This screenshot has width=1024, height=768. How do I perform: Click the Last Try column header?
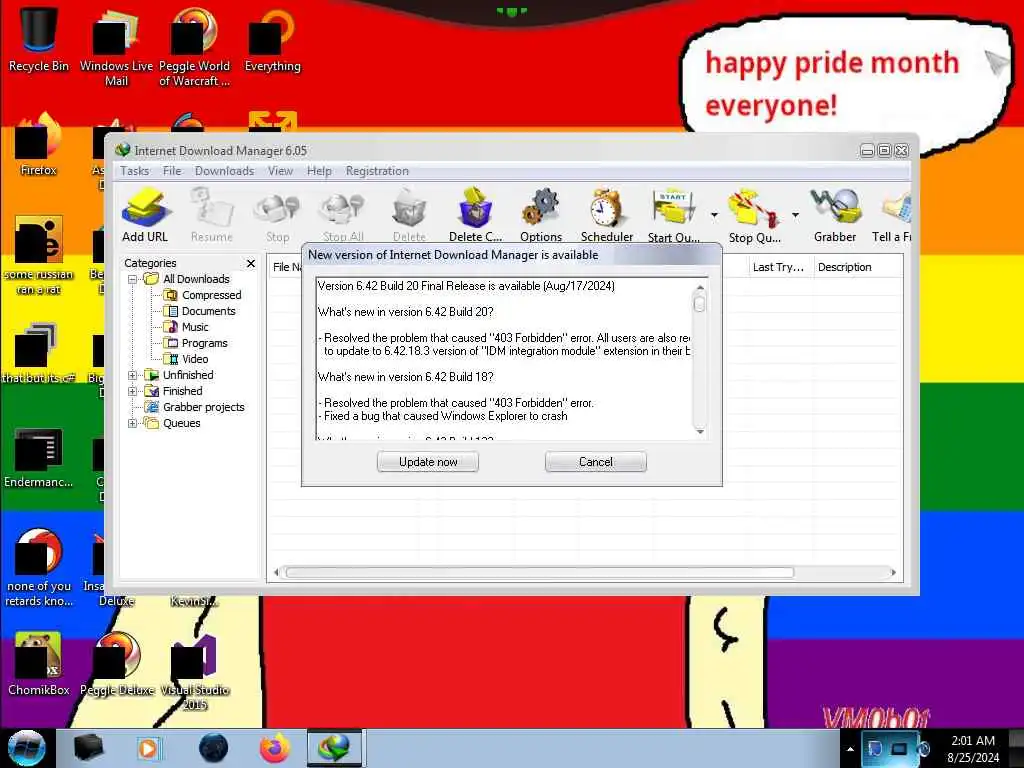778,267
